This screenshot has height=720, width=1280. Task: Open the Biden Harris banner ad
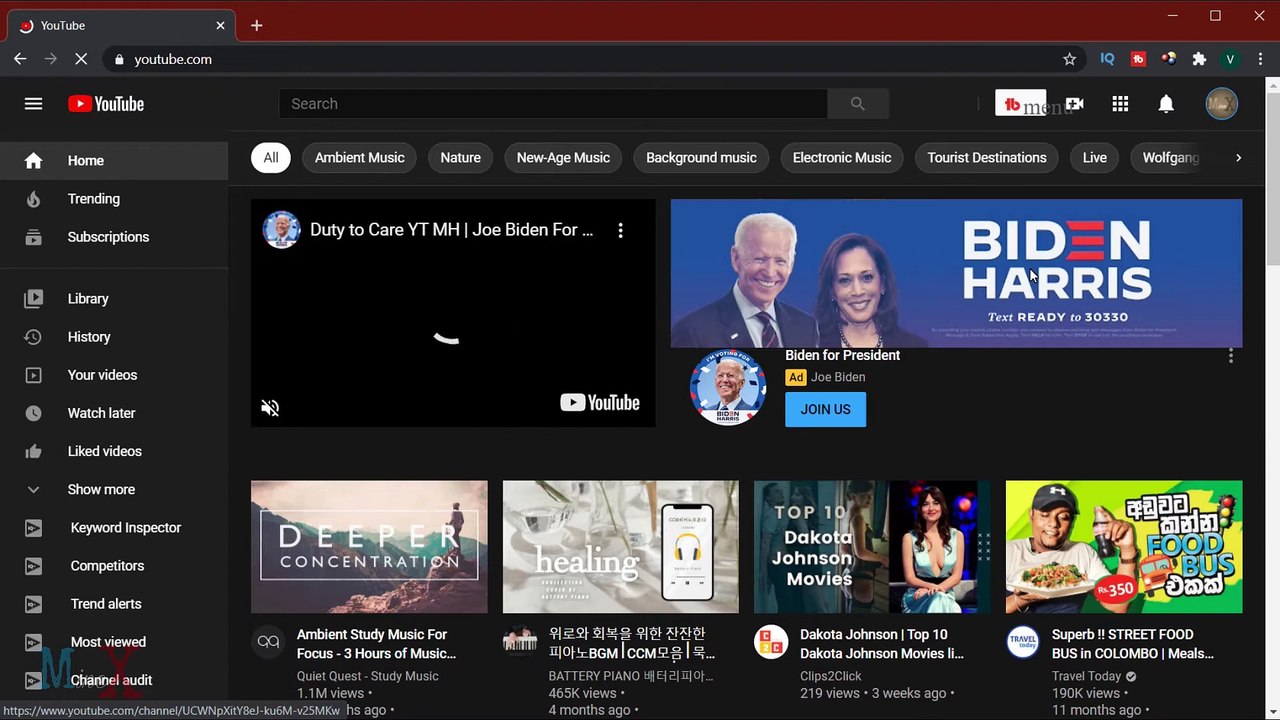coord(956,273)
